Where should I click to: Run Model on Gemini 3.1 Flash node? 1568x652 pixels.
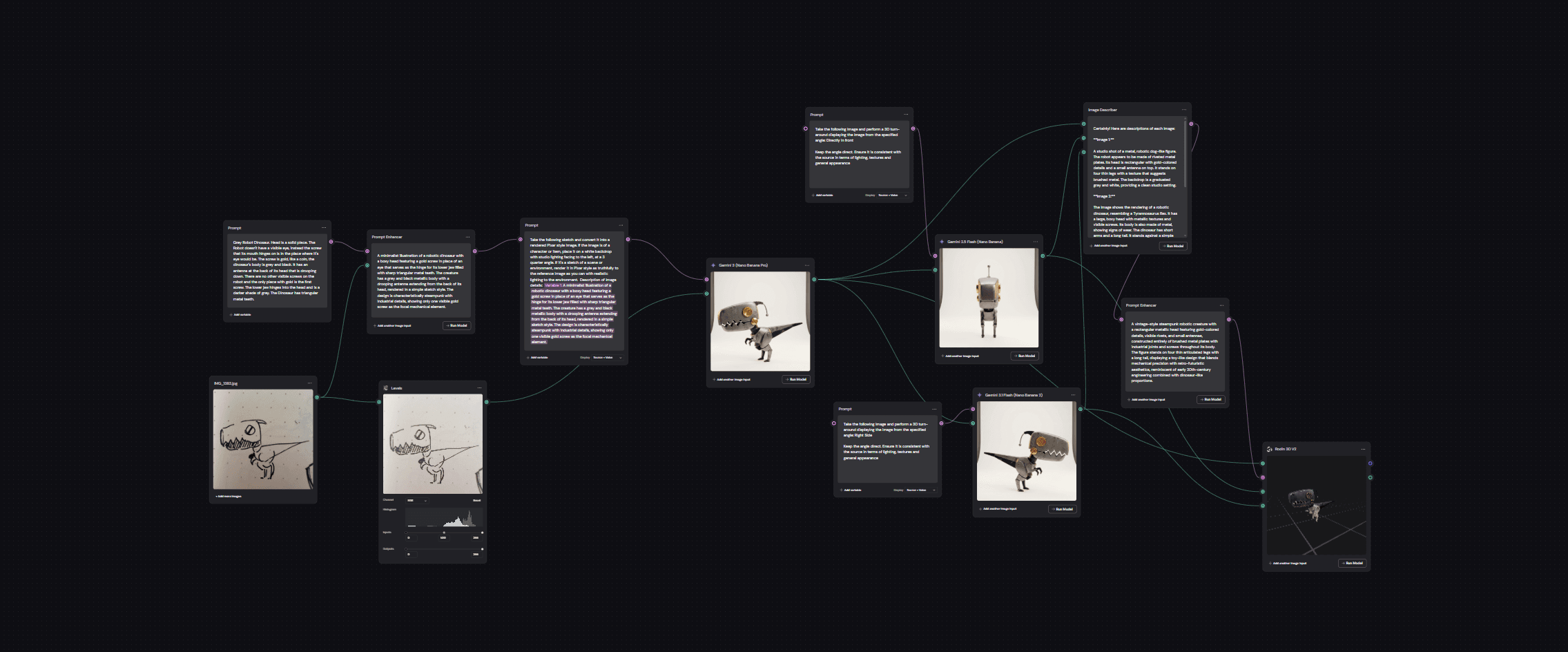1063,509
